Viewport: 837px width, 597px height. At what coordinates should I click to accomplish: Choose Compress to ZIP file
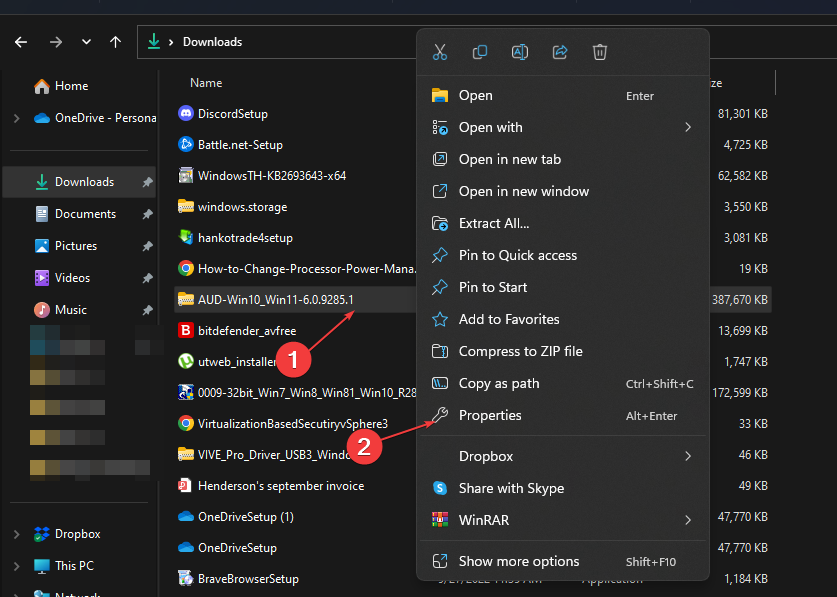563,351
